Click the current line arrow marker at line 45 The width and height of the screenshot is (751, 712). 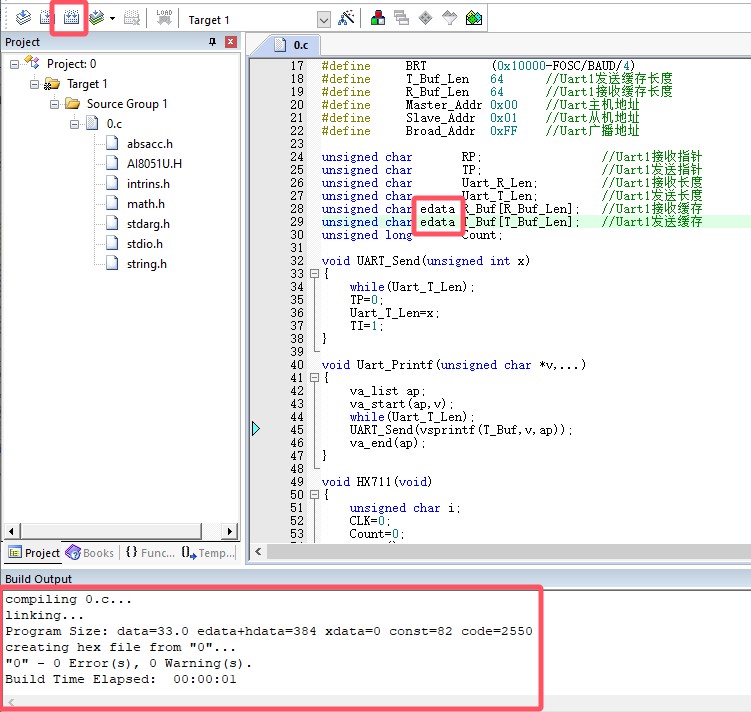pyautogui.click(x=256, y=429)
